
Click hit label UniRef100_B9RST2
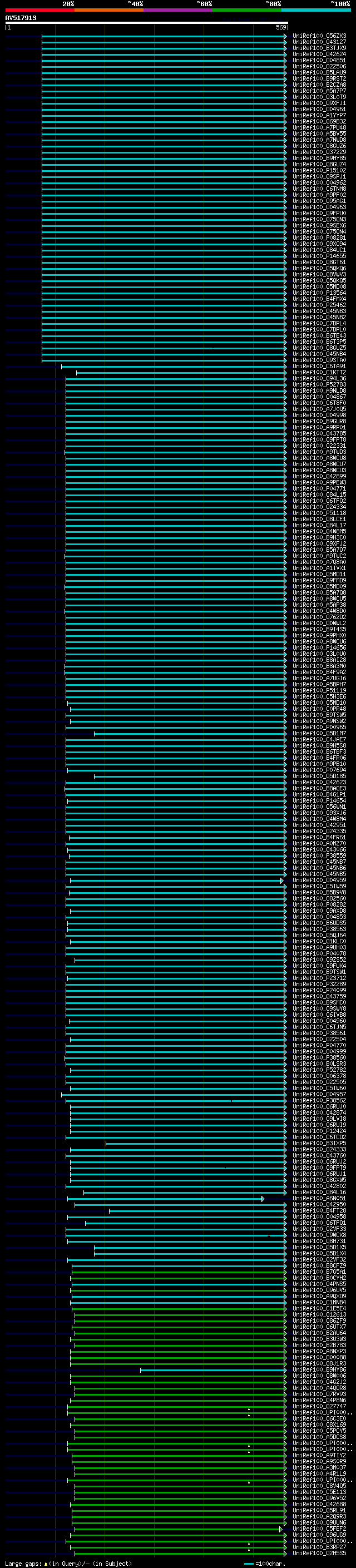point(319,78)
